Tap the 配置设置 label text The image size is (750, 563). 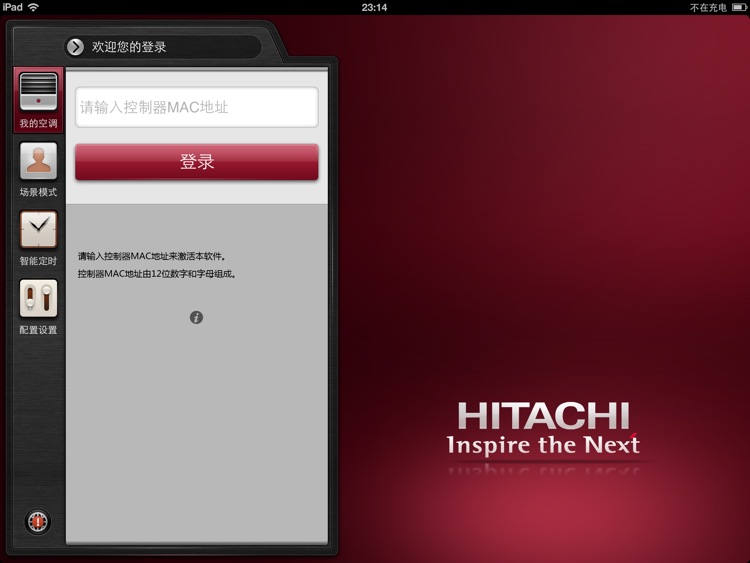point(38,330)
